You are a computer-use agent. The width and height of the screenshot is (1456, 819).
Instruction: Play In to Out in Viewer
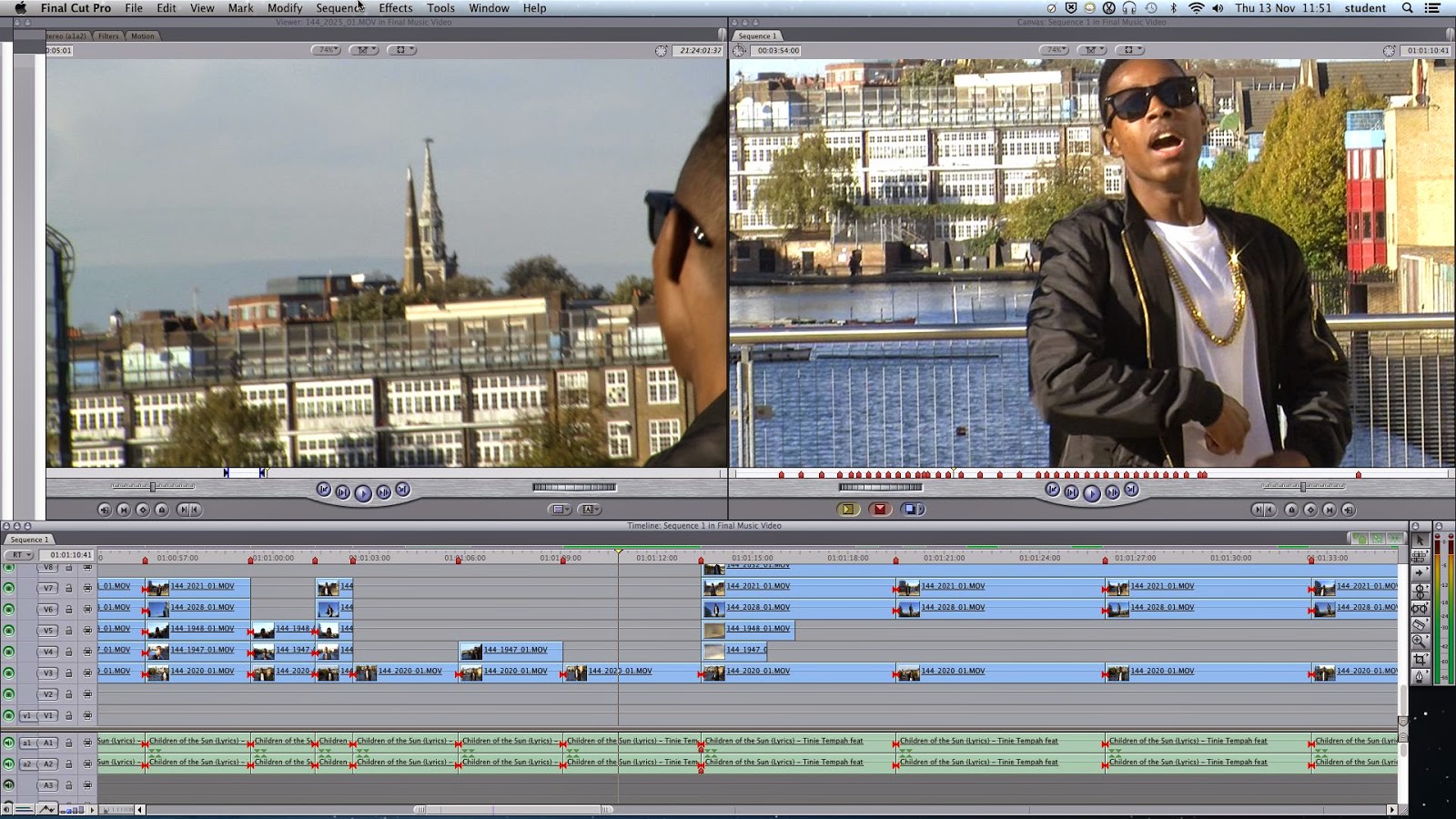(x=343, y=492)
